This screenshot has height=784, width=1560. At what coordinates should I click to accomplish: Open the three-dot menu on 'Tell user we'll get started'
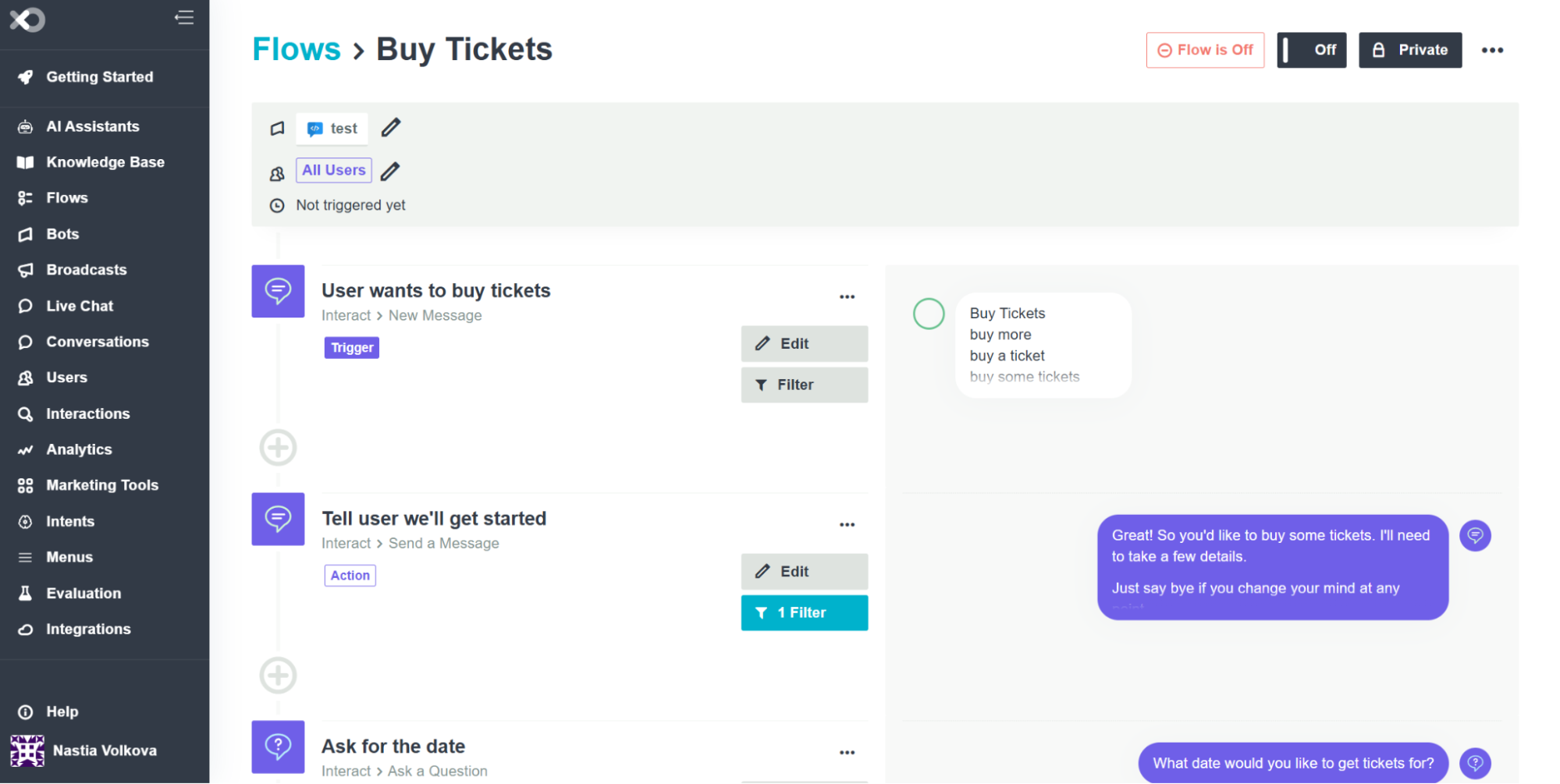[848, 523]
